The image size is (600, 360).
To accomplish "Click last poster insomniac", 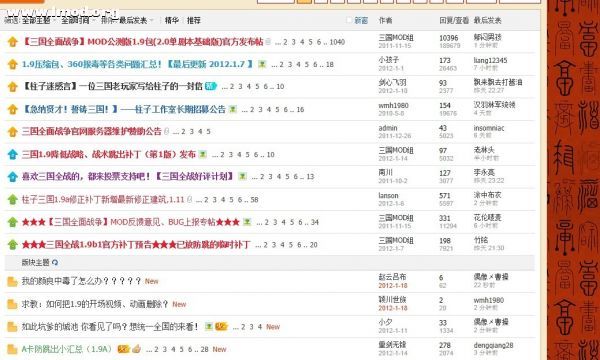I will point(489,128).
